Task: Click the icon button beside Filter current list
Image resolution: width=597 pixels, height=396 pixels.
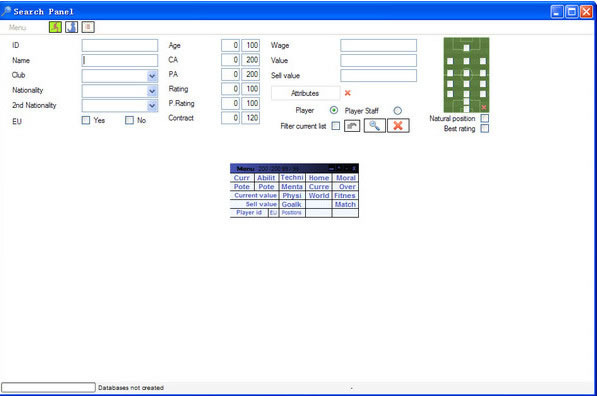Action: (352, 126)
